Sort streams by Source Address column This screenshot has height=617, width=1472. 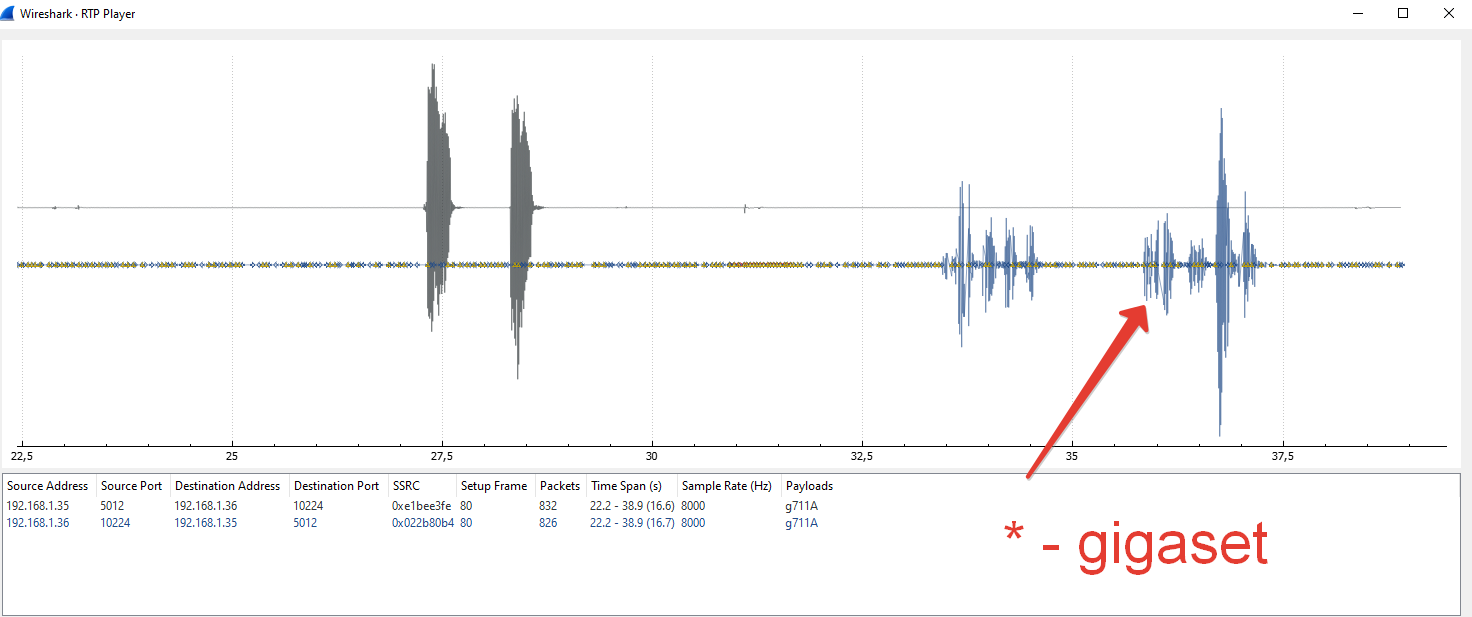pos(48,486)
